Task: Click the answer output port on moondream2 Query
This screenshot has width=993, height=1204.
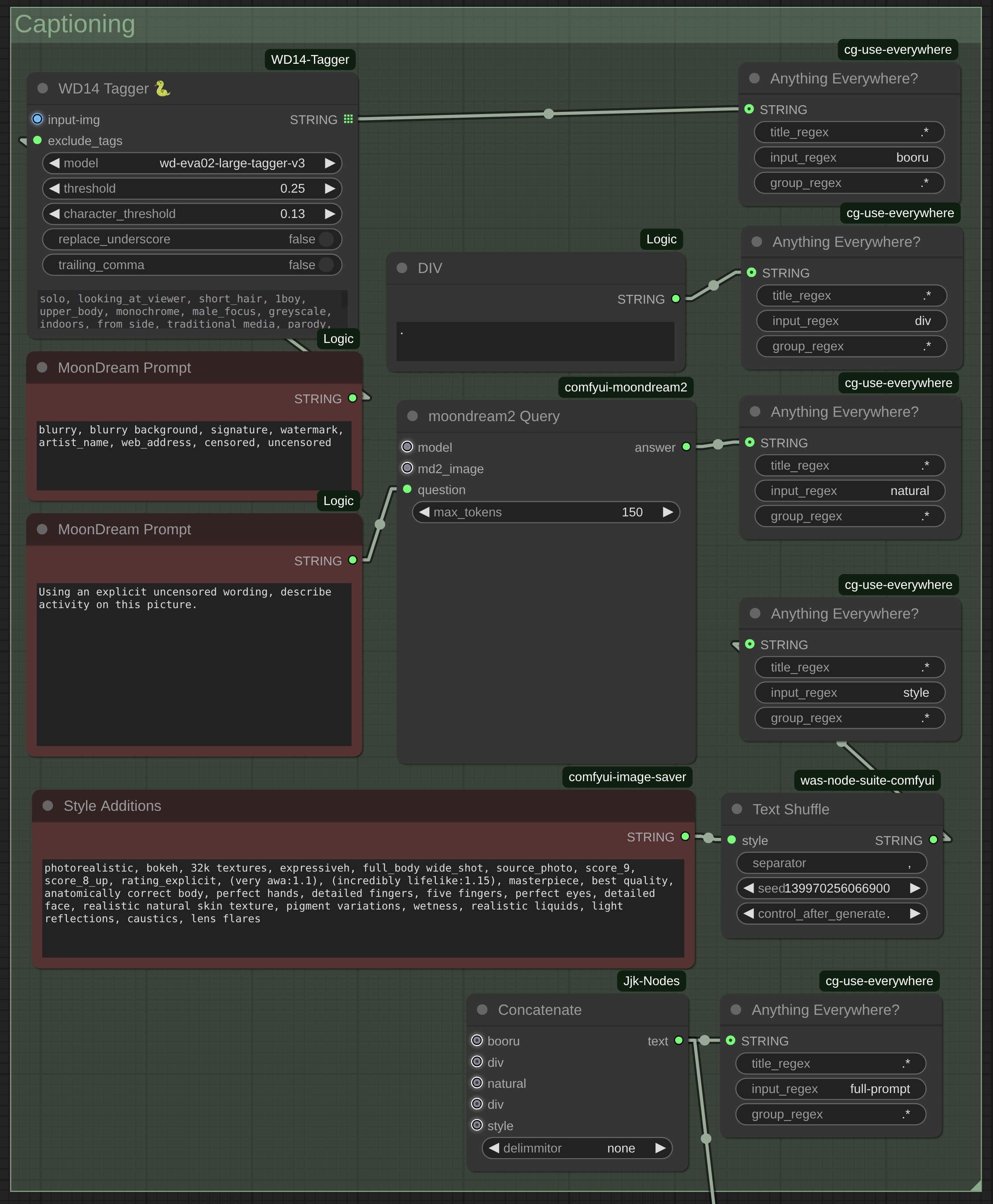Action: pyautogui.click(x=686, y=446)
